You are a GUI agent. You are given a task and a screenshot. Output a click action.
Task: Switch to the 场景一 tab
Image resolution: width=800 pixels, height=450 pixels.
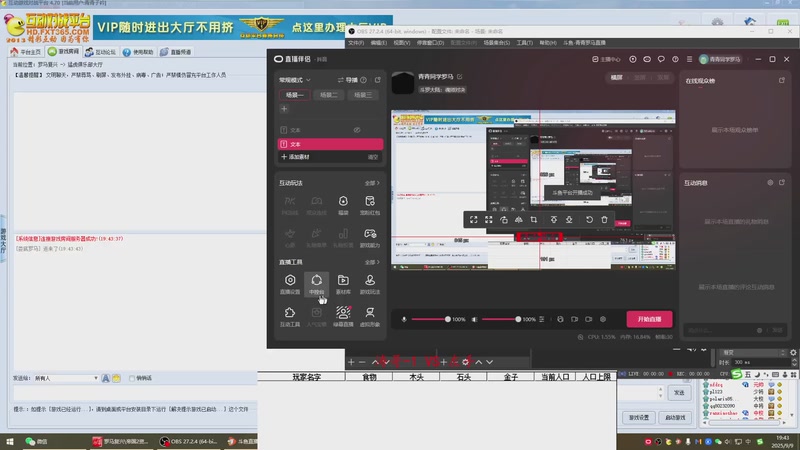pyautogui.click(x=294, y=95)
